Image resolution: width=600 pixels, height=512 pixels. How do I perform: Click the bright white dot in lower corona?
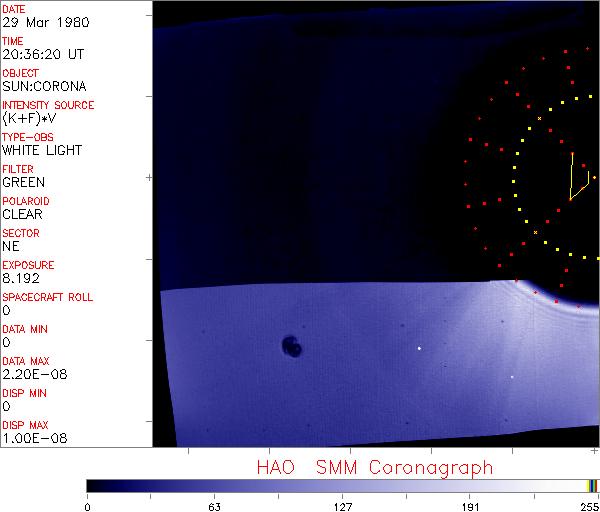coord(419,348)
